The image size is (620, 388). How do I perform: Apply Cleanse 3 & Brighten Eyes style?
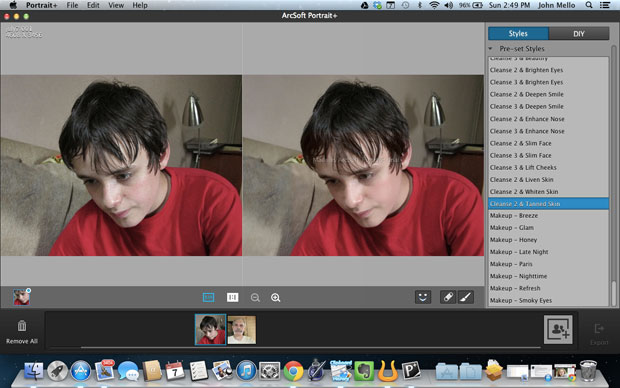tap(548, 82)
